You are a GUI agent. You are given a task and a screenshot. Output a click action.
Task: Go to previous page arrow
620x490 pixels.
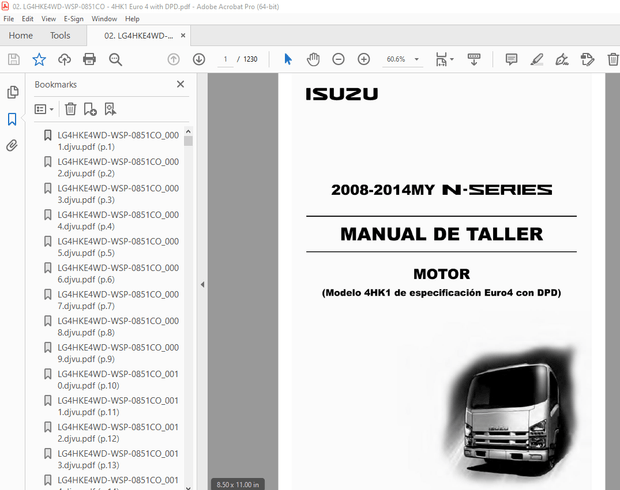174,59
